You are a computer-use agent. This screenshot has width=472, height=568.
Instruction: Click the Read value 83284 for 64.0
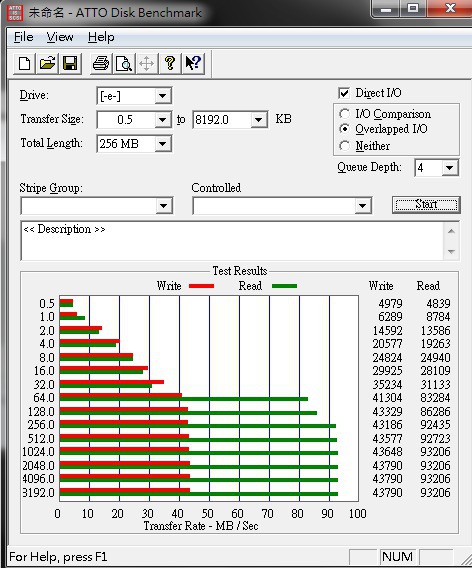[435, 398]
